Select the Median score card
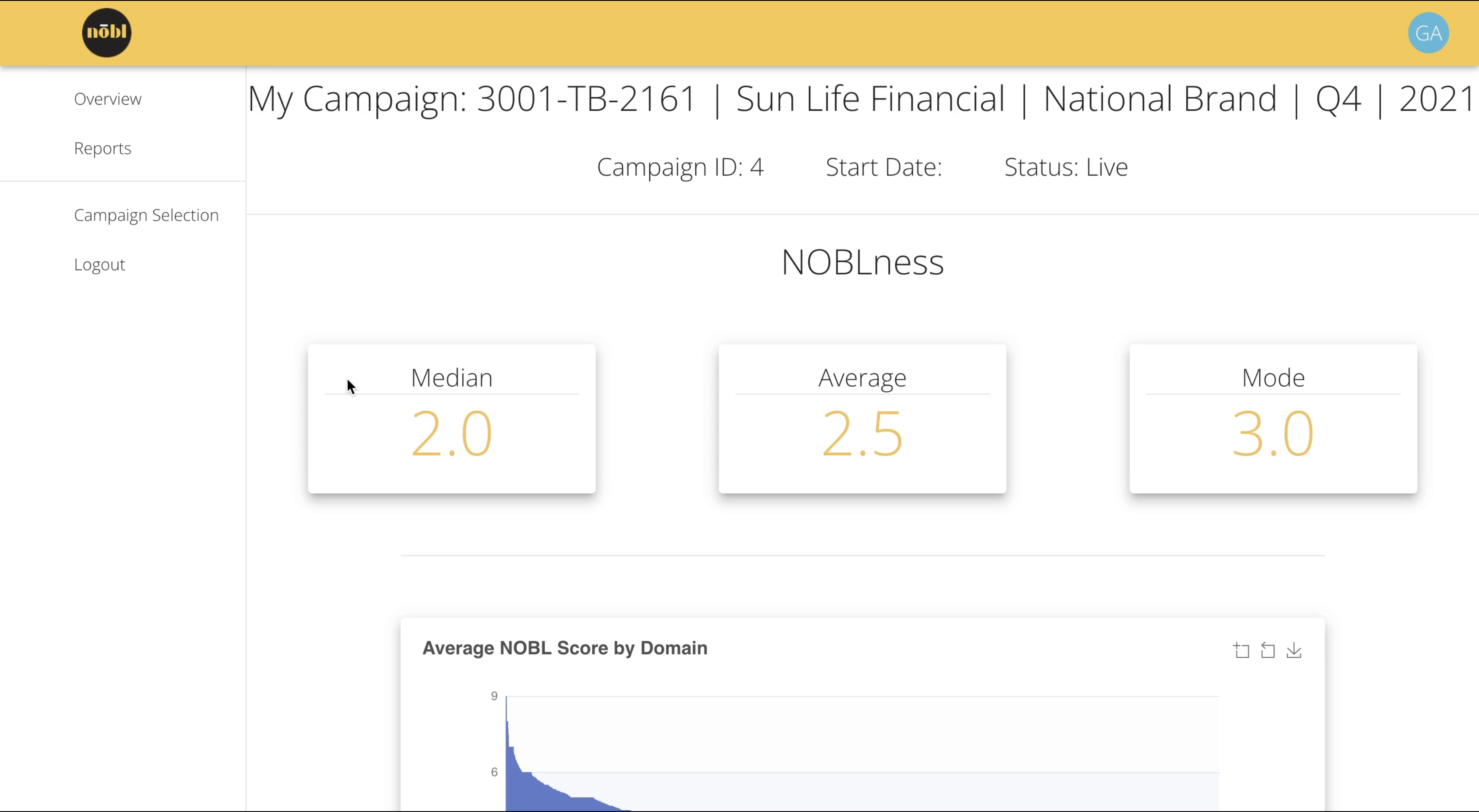1479x812 pixels. click(x=452, y=418)
